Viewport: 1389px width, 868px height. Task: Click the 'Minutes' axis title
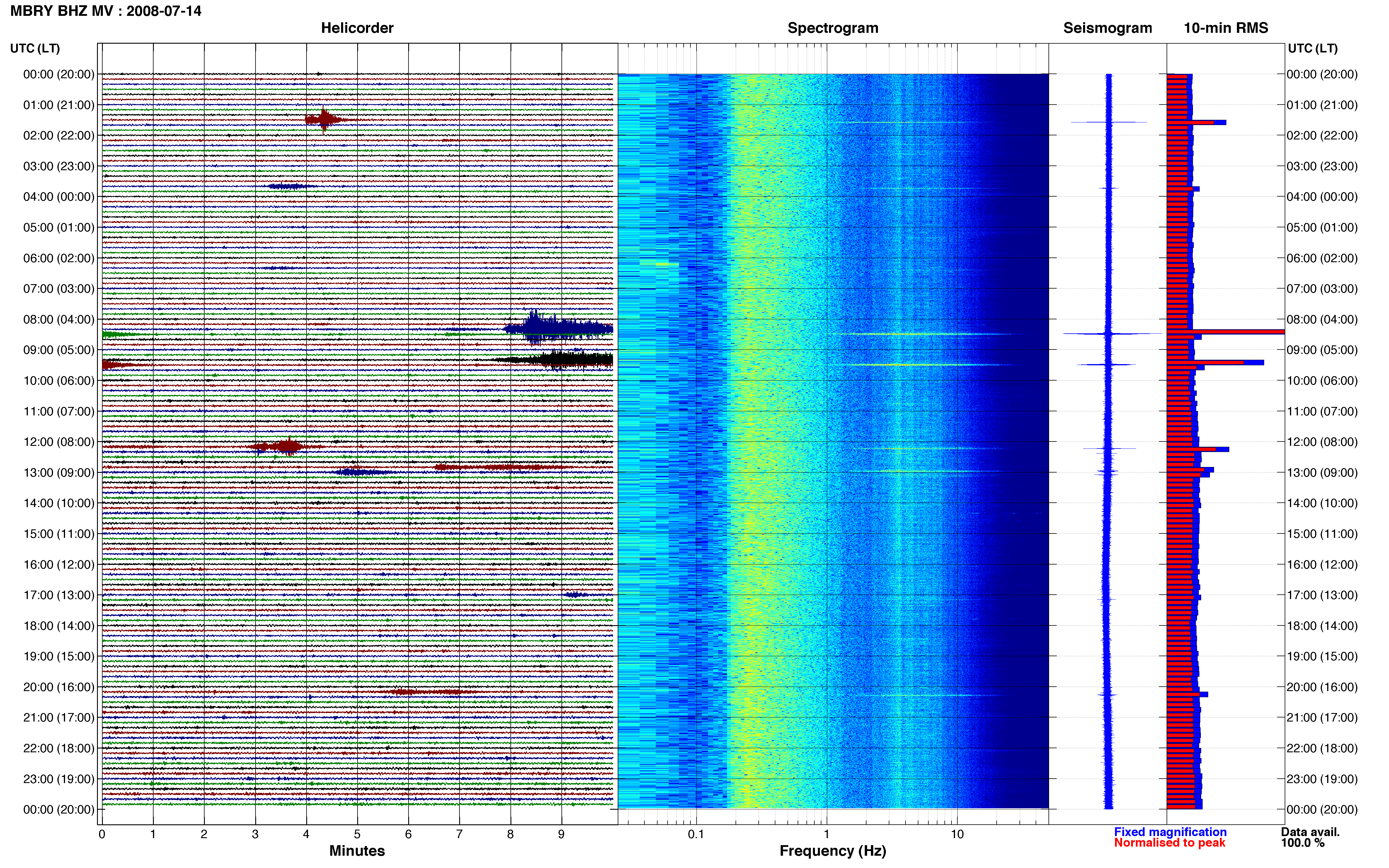point(357,851)
